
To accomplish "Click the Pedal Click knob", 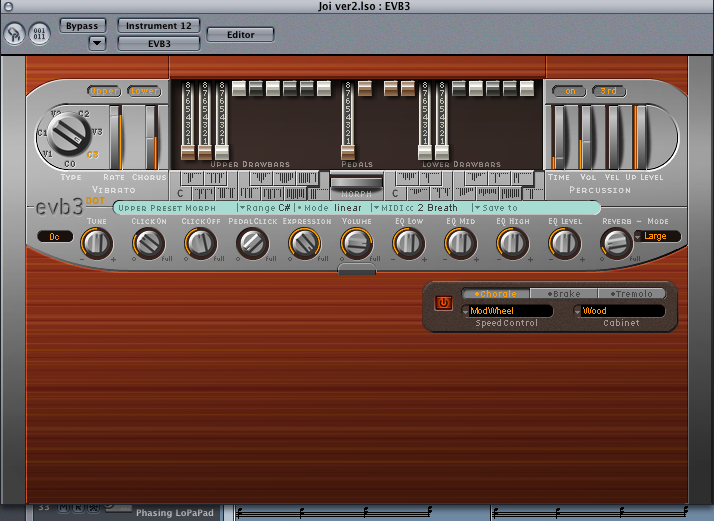I will point(252,243).
